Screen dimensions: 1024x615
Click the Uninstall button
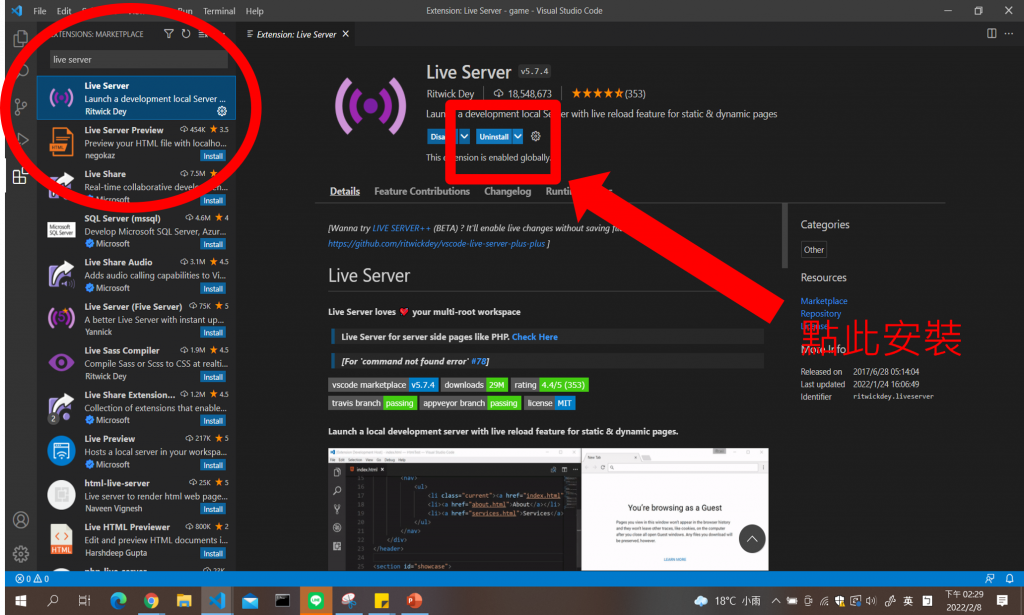coord(494,136)
